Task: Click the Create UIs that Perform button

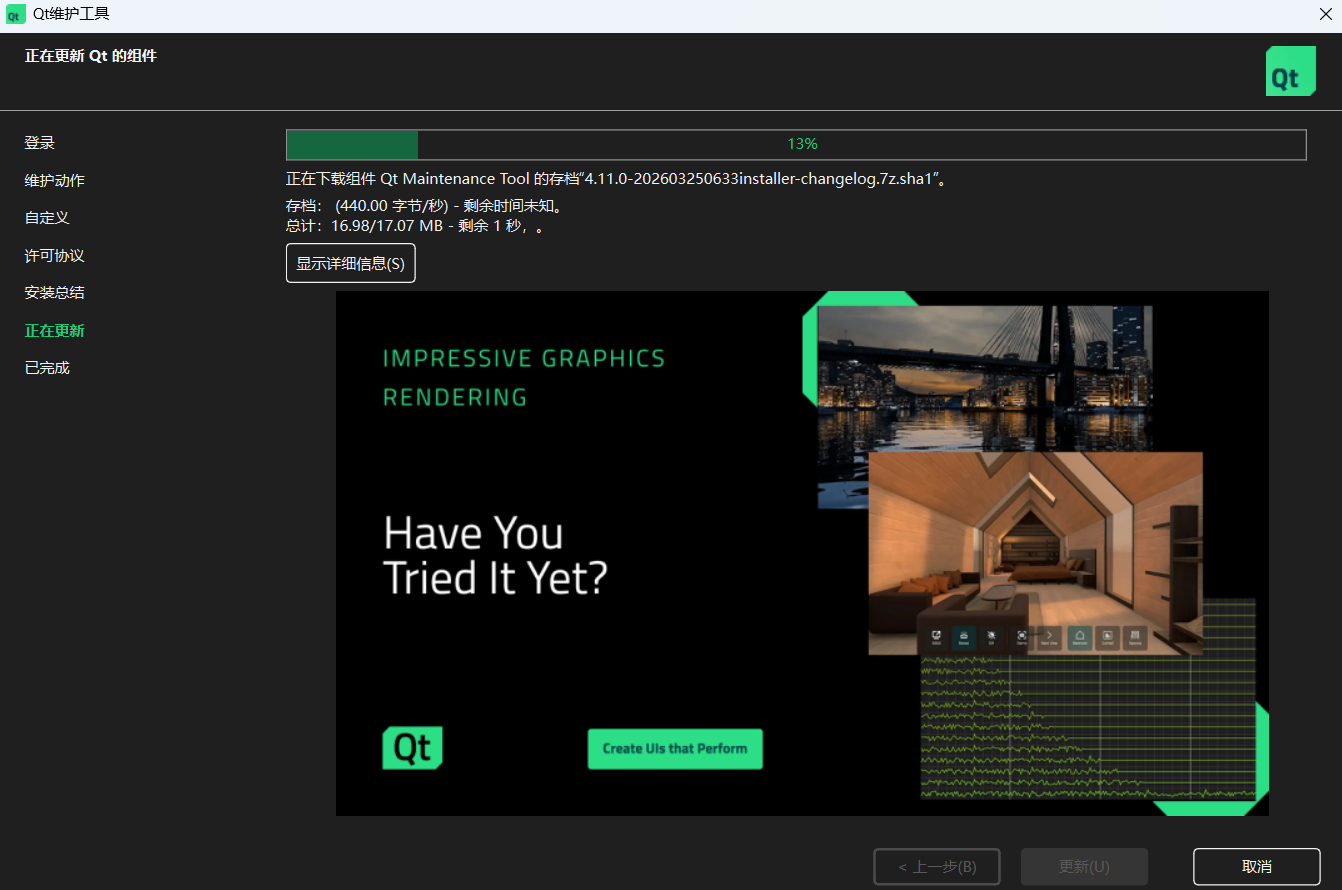Action: pyautogui.click(x=675, y=749)
